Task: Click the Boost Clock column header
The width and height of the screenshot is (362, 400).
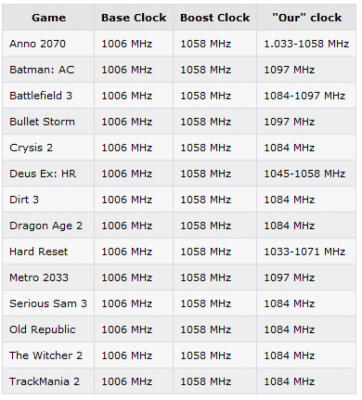Action: tap(215, 18)
